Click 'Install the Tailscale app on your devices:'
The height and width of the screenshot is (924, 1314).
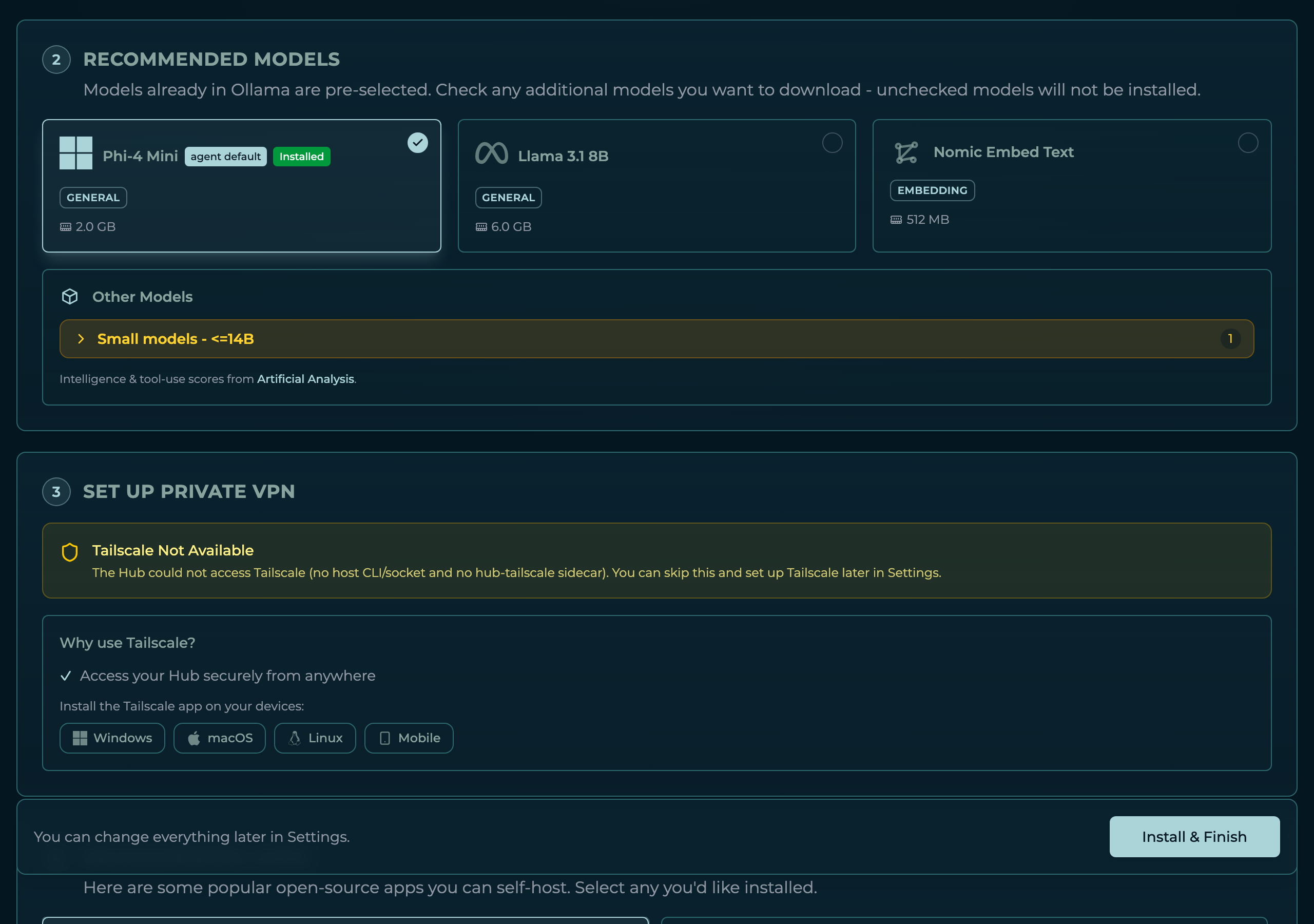point(182,706)
